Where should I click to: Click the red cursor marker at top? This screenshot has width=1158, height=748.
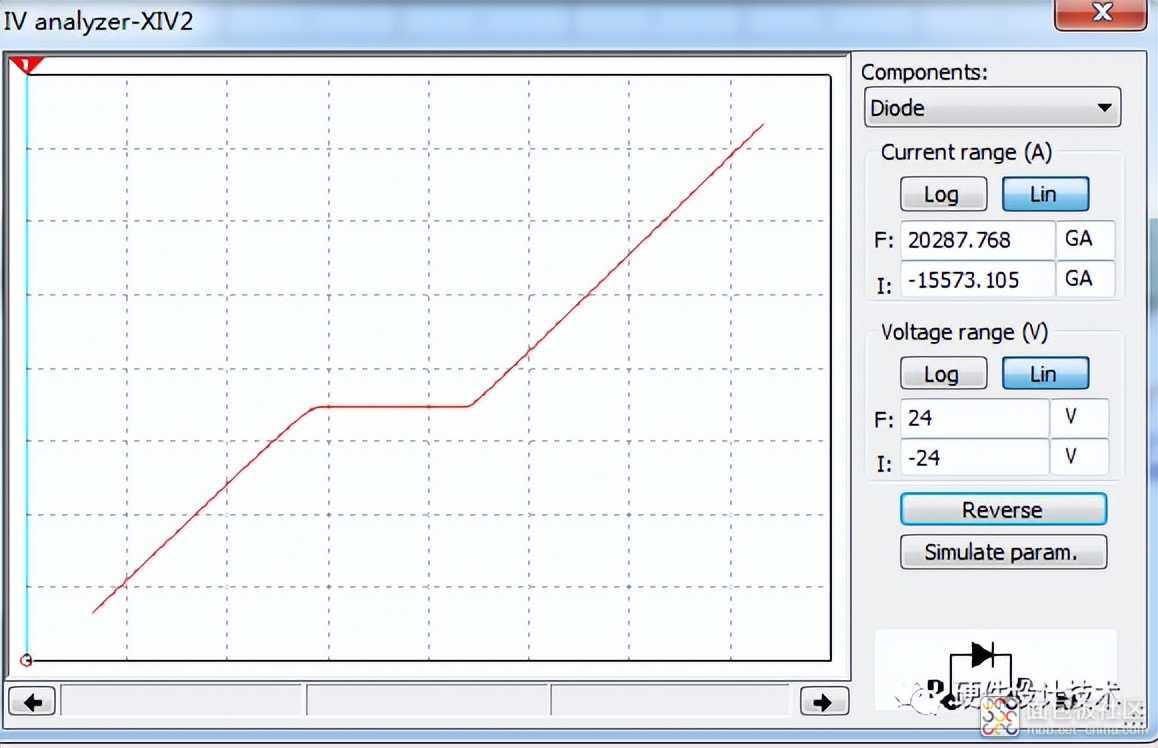(26, 66)
